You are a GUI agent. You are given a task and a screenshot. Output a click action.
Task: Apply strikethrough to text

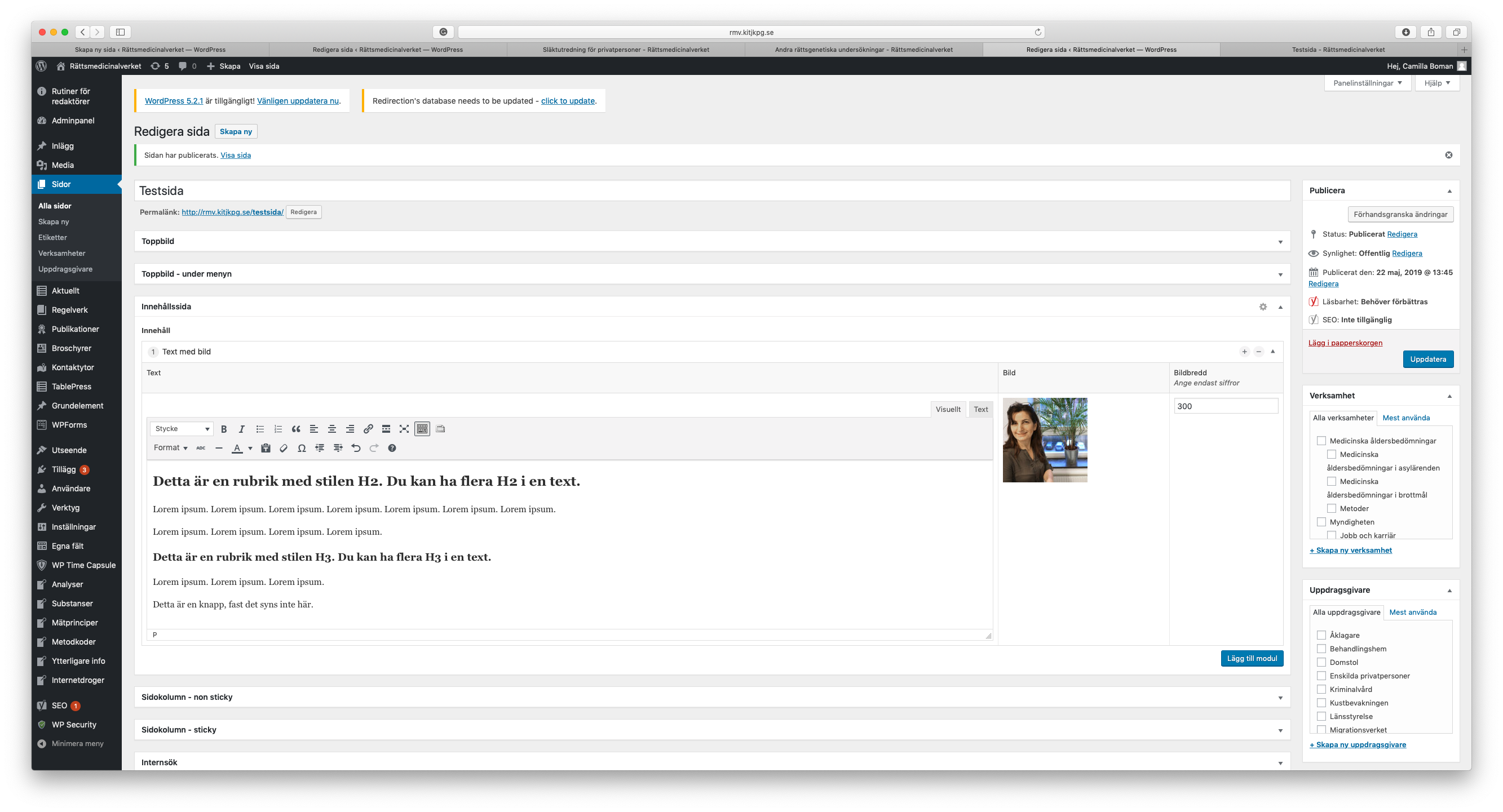(201, 448)
